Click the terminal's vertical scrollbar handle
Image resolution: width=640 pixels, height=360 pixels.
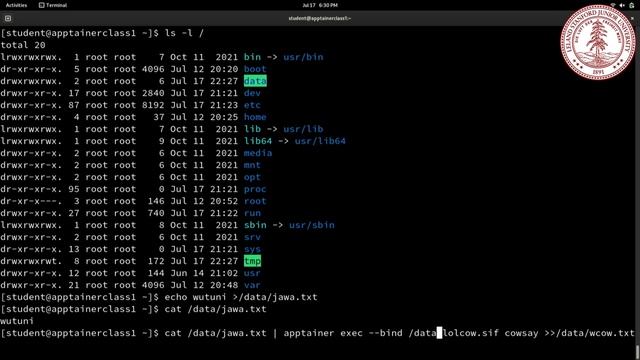click(638, 352)
